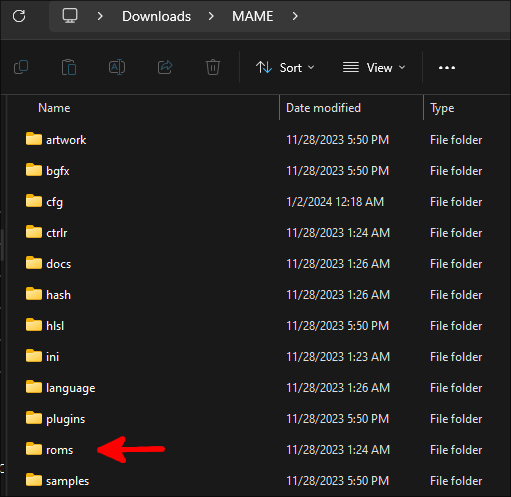Click the This PC monitor icon
This screenshot has width=511, height=497.
click(x=70, y=16)
